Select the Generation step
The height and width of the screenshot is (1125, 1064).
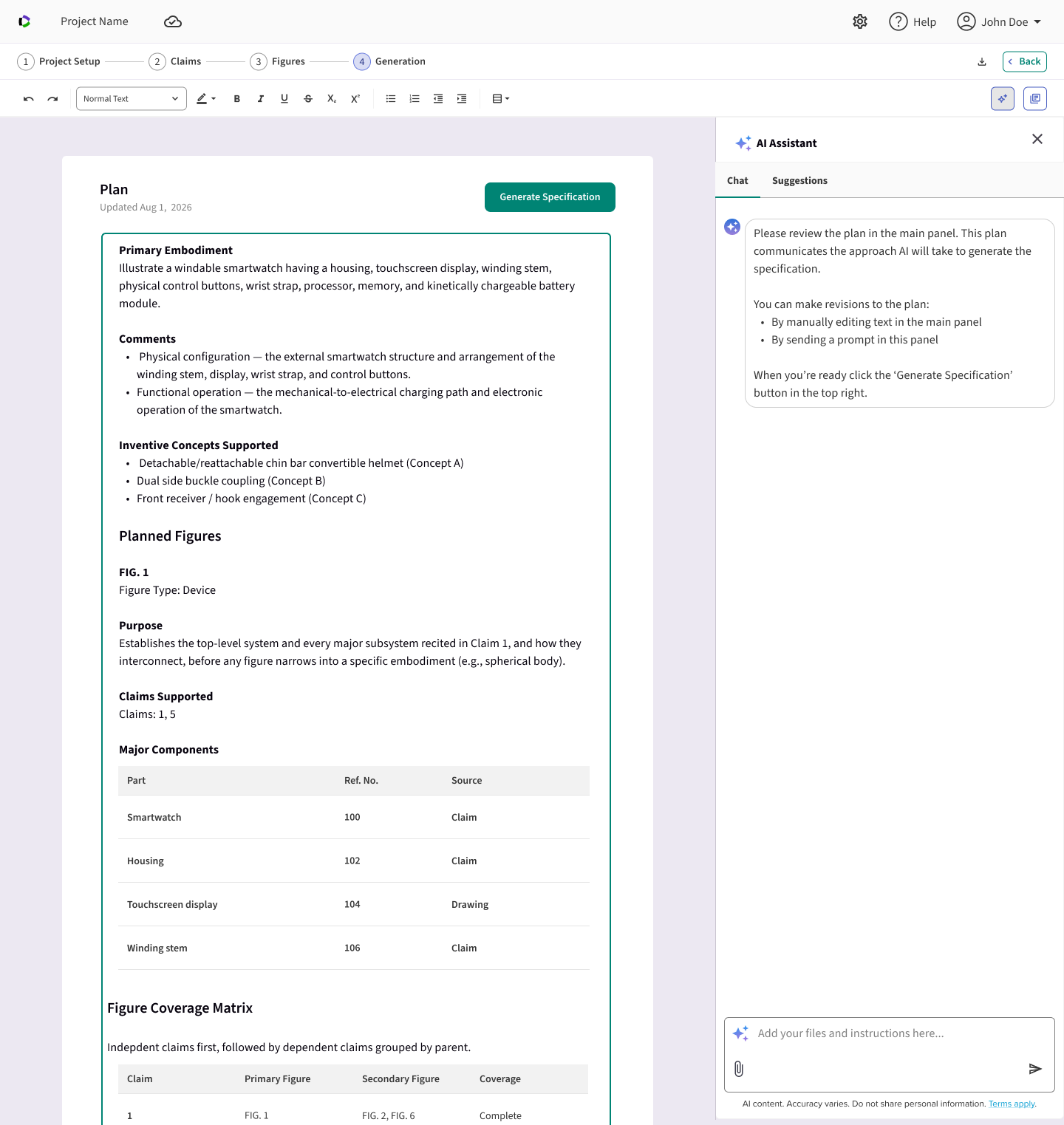pyautogui.click(x=389, y=61)
